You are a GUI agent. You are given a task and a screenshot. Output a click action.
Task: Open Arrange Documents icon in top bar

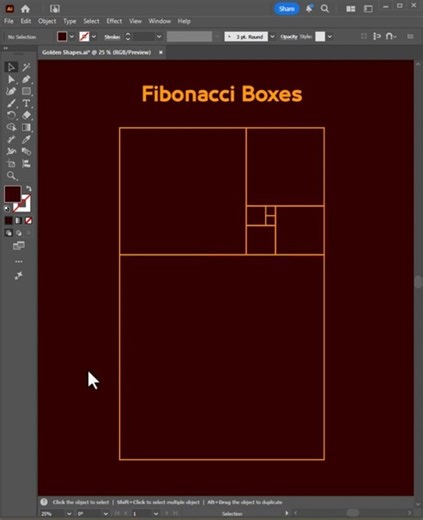coord(350,9)
